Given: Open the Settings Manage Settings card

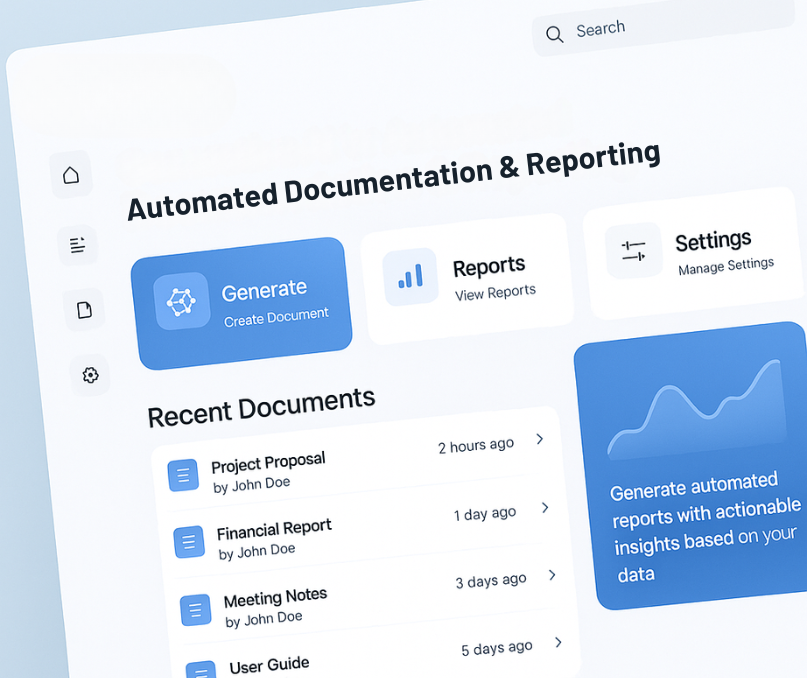Looking at the screenshot, I should tap(695, 253).
